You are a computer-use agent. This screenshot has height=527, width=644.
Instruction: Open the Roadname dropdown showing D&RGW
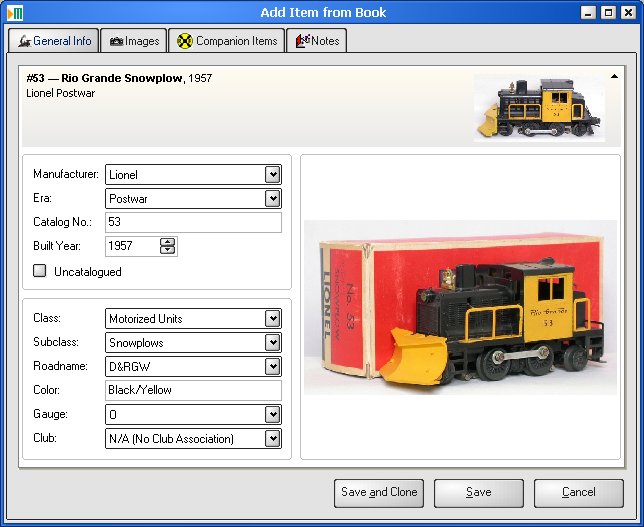(x=273, y=366)
